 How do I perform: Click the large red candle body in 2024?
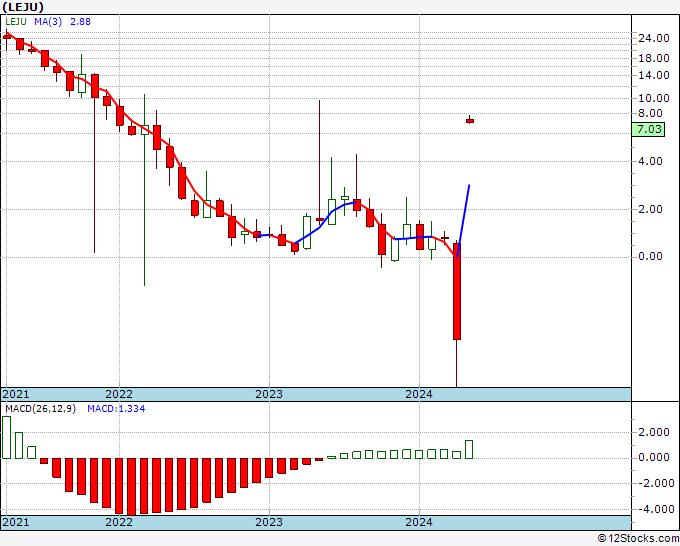(x=457, y=291)
